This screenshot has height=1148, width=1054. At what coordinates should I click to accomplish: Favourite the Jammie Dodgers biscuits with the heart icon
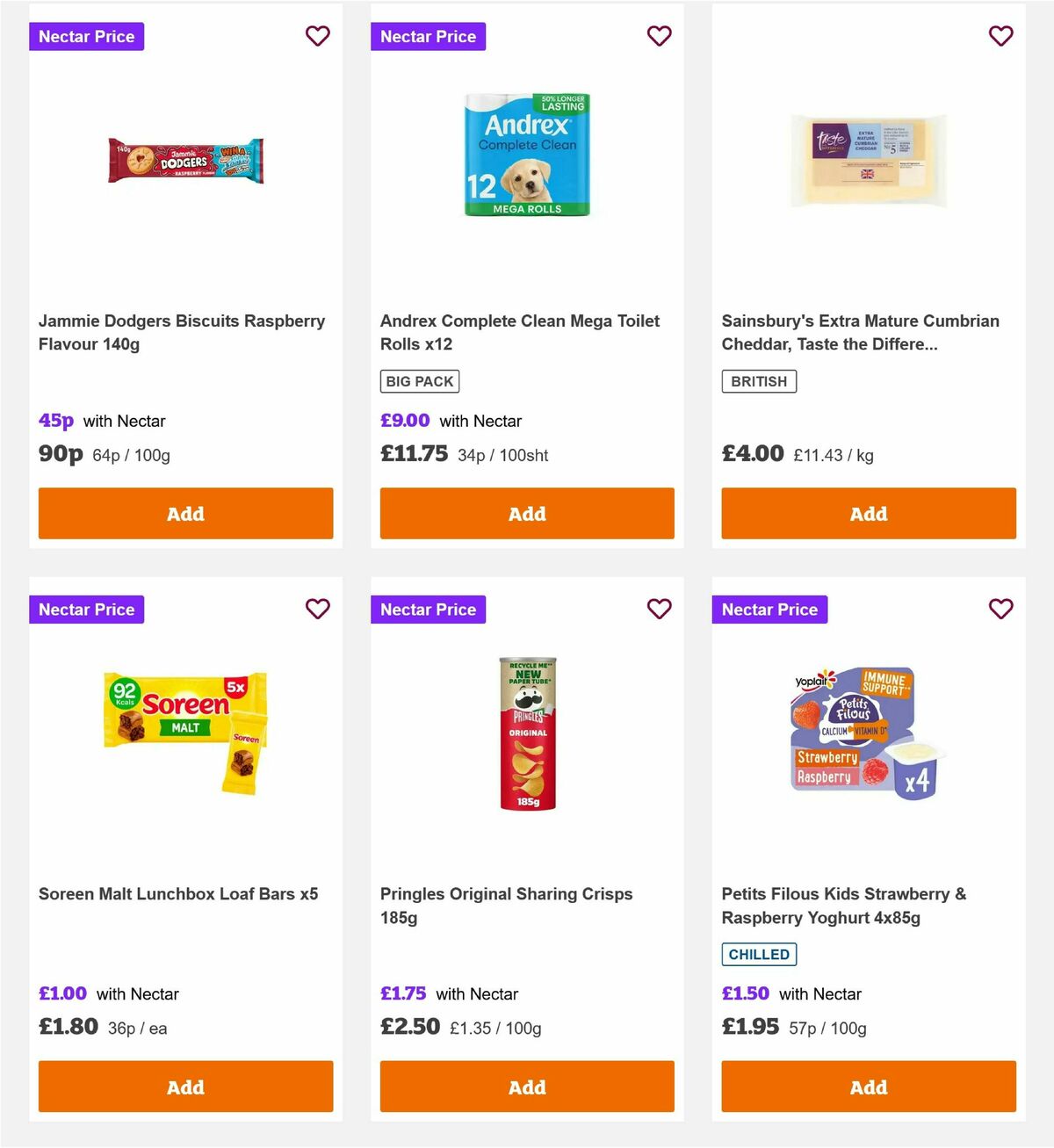pos(318,36)
